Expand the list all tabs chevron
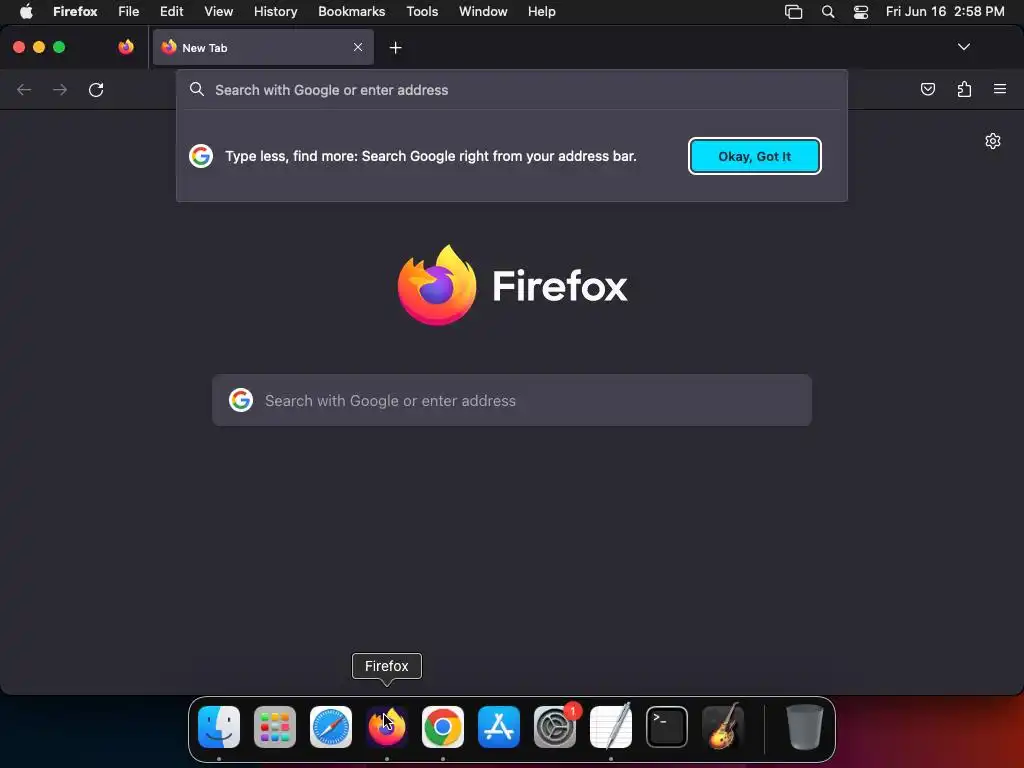The width and height of the screenshot is (1024, 768). point(963,47)
